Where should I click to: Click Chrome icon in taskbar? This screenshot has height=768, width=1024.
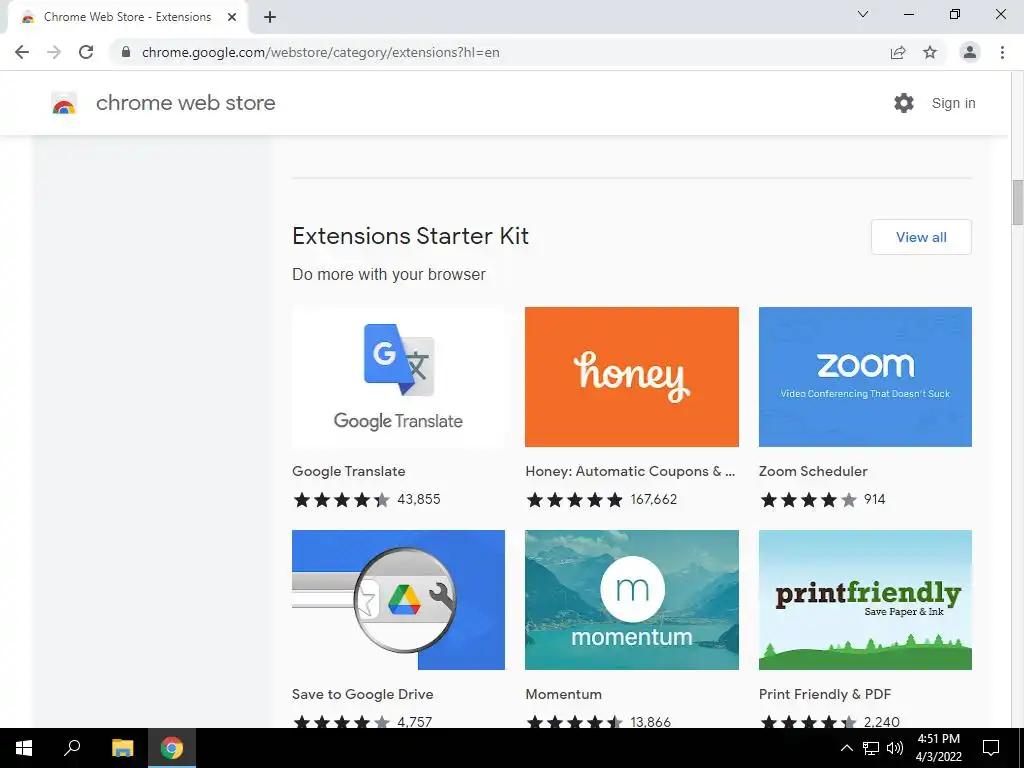click(x=172, y=748)
